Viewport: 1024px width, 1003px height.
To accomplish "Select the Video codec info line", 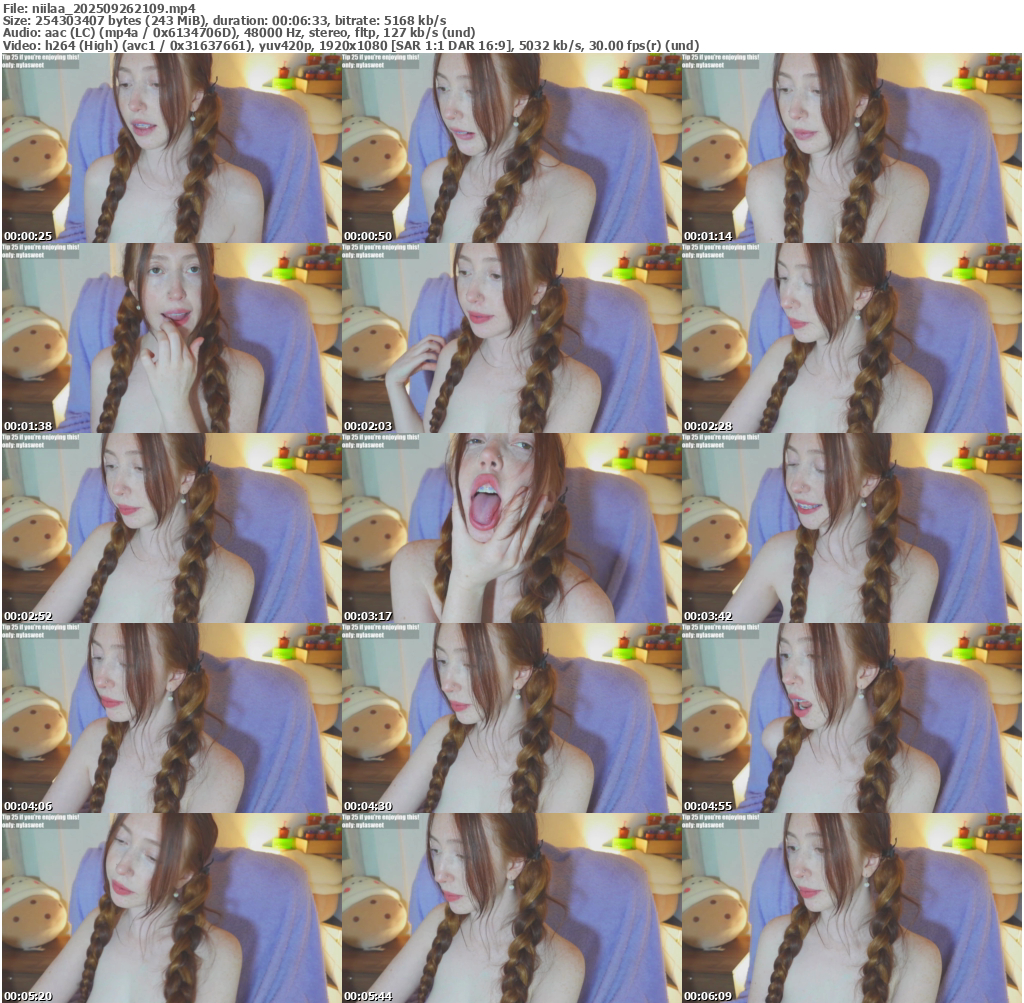I will [x=350, y=45].
